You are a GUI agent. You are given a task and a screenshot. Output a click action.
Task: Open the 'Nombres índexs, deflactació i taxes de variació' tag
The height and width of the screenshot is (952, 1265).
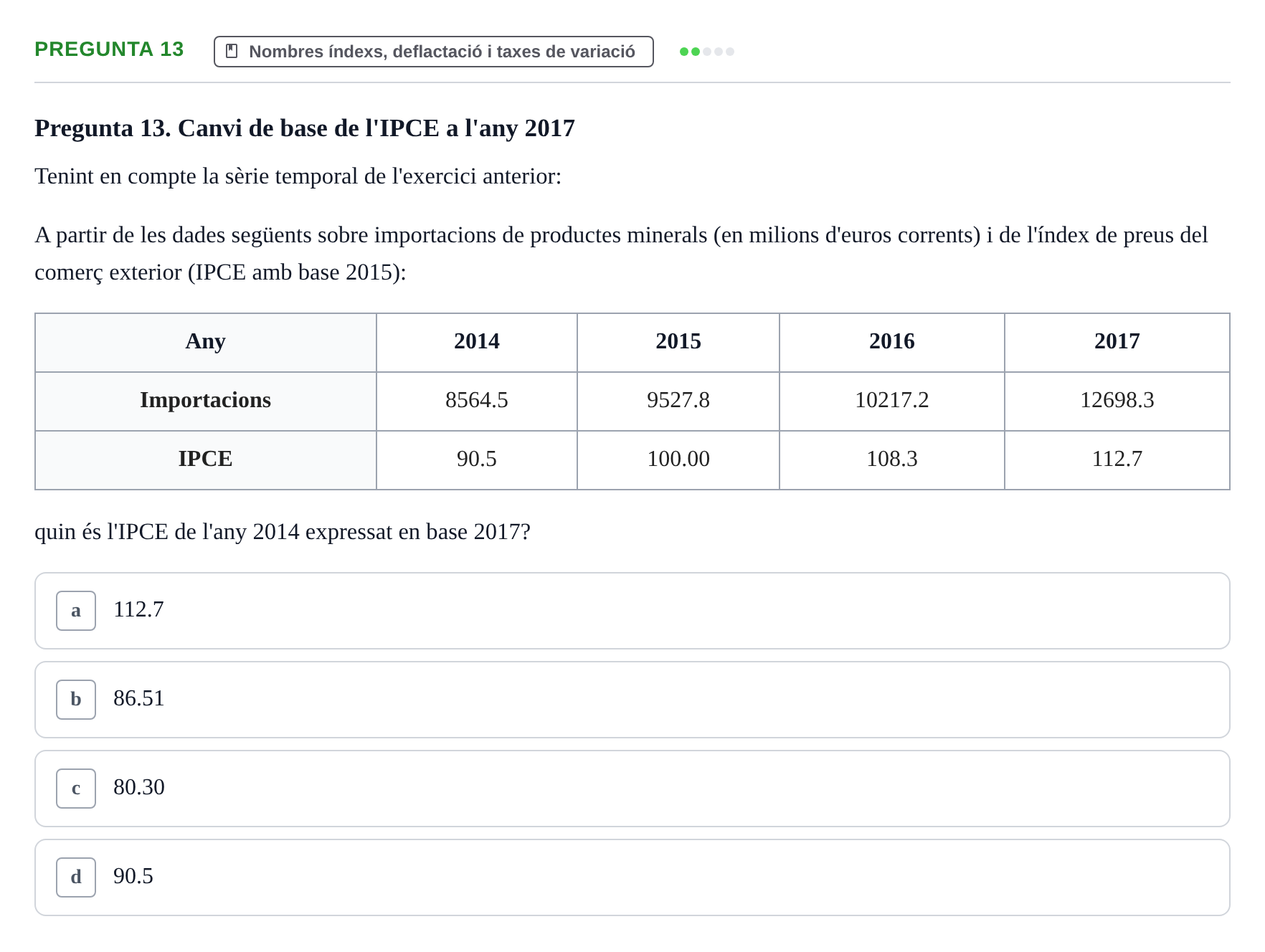pyautogui.click(x=433, y=52)
